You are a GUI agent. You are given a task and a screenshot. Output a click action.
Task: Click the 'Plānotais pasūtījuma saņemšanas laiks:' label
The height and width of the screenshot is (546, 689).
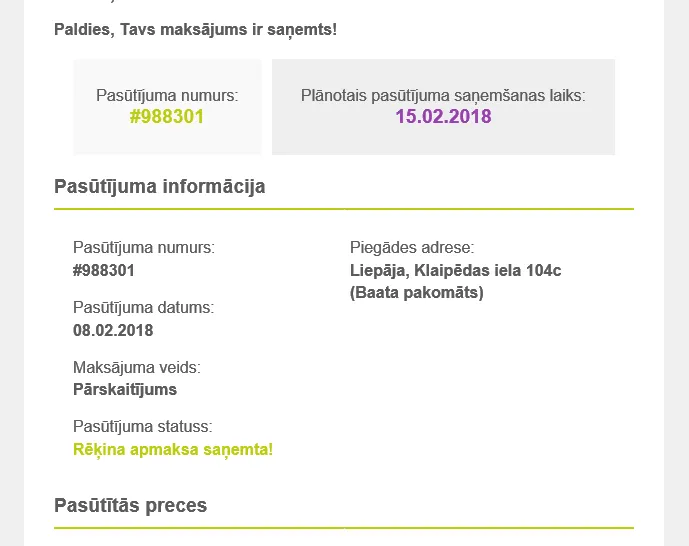(443, 96)
